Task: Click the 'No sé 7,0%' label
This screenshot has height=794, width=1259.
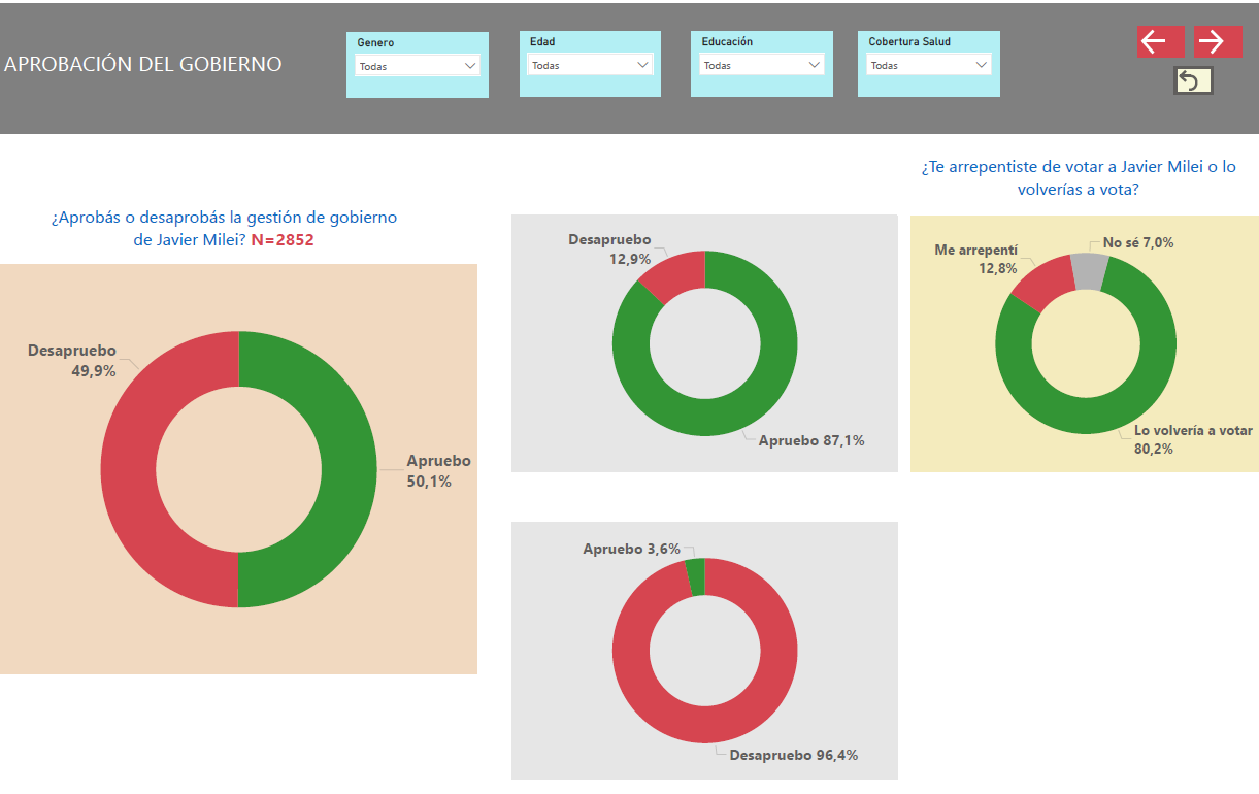Action: click(x=1138, y=242)
